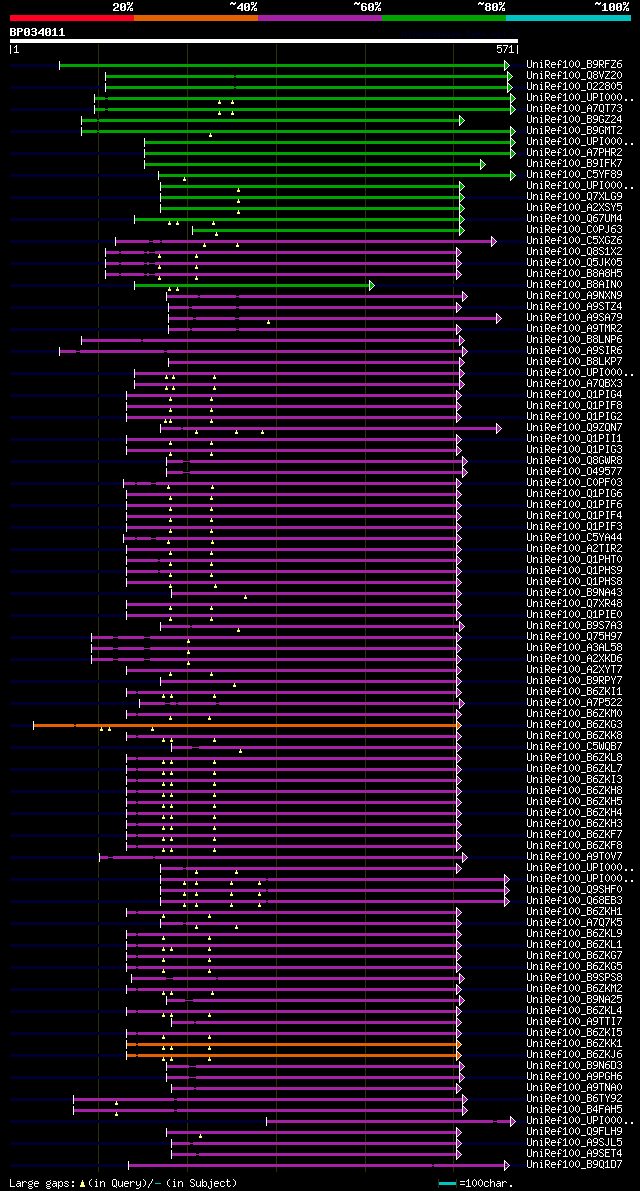Click the orange alignment bar for UniRef100_B6ZKG3
The width and height of the screenshot is (640, 1191).
tap(246, 725)
